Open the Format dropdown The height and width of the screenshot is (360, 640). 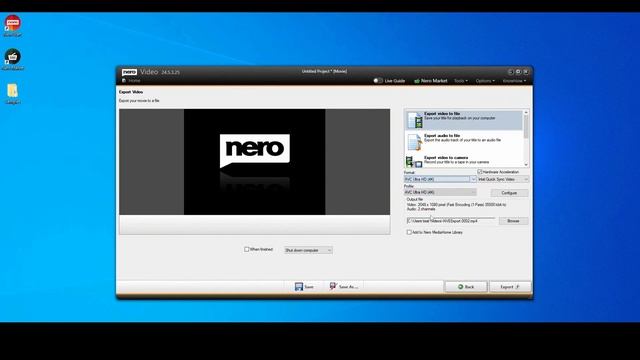point(440,179)
